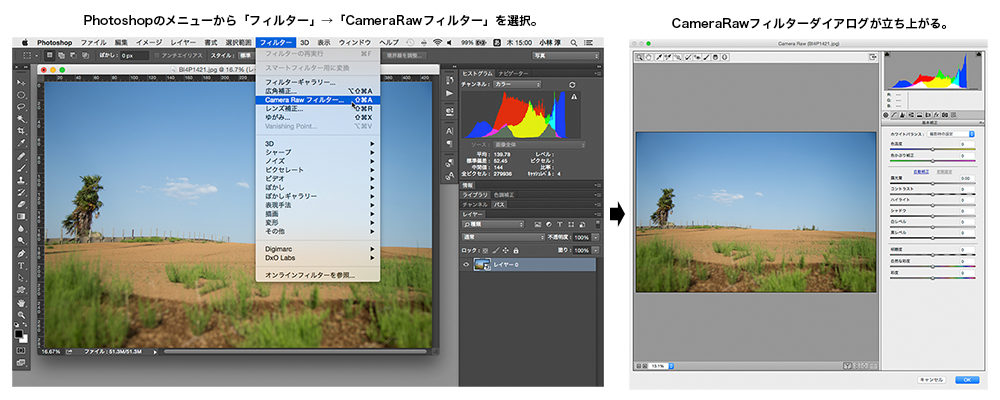Select Zoom tool in Camera Raw toolbar
The height and width of the screenshot is (400, 1000).
tap(639, 57)
